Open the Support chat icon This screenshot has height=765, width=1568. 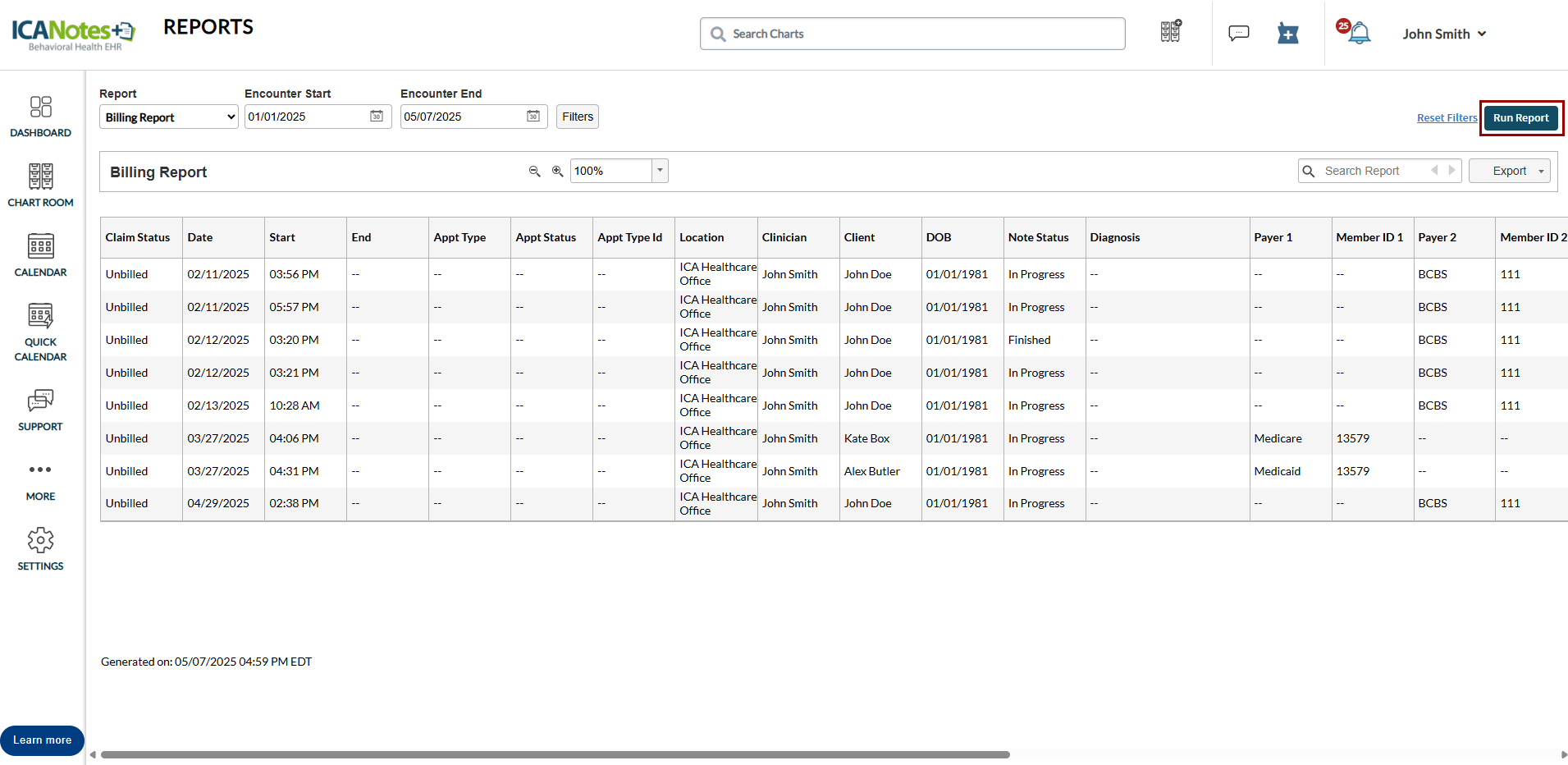[41, 400]
